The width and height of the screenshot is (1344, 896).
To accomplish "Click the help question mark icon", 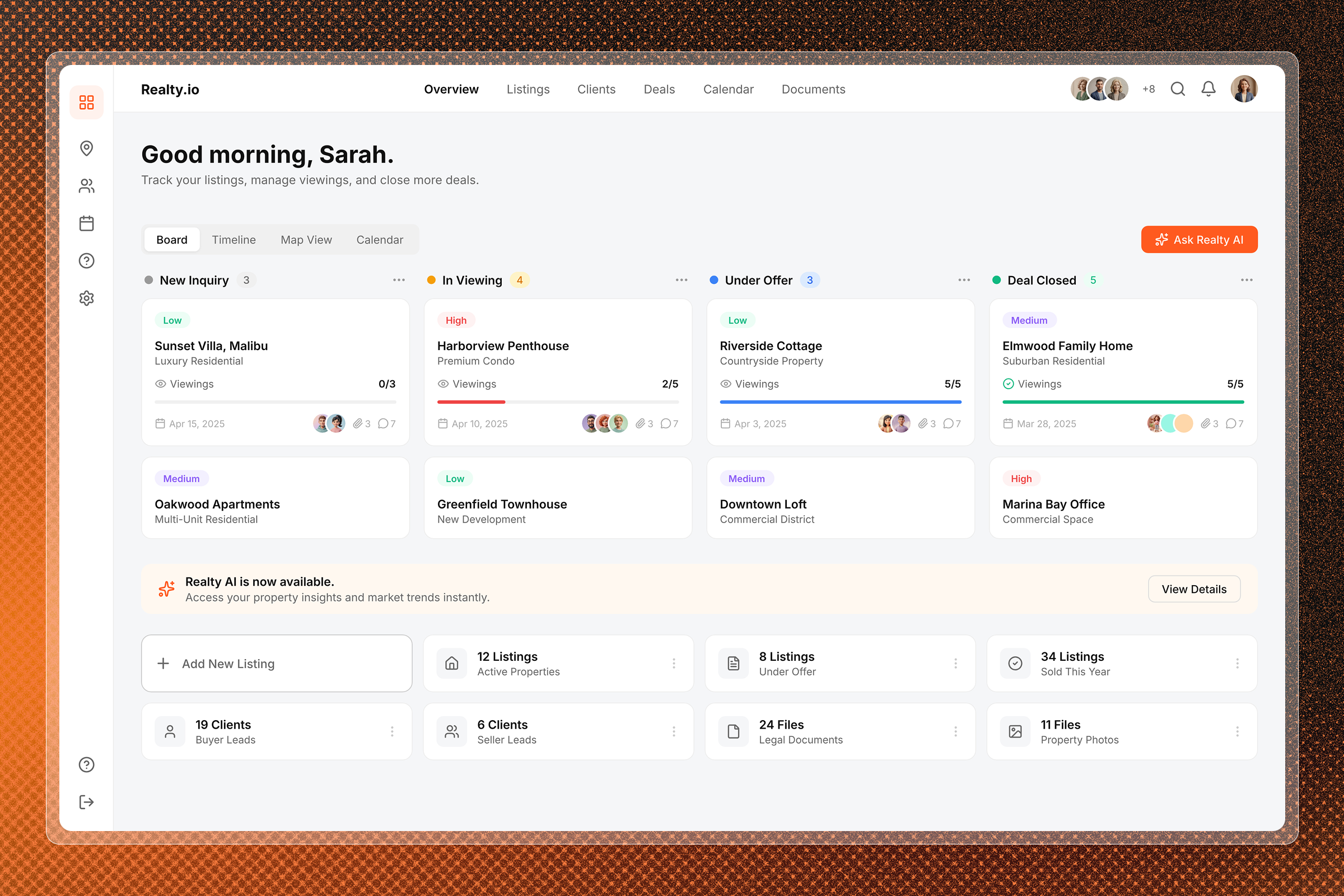I will click(x=86, y=260).
